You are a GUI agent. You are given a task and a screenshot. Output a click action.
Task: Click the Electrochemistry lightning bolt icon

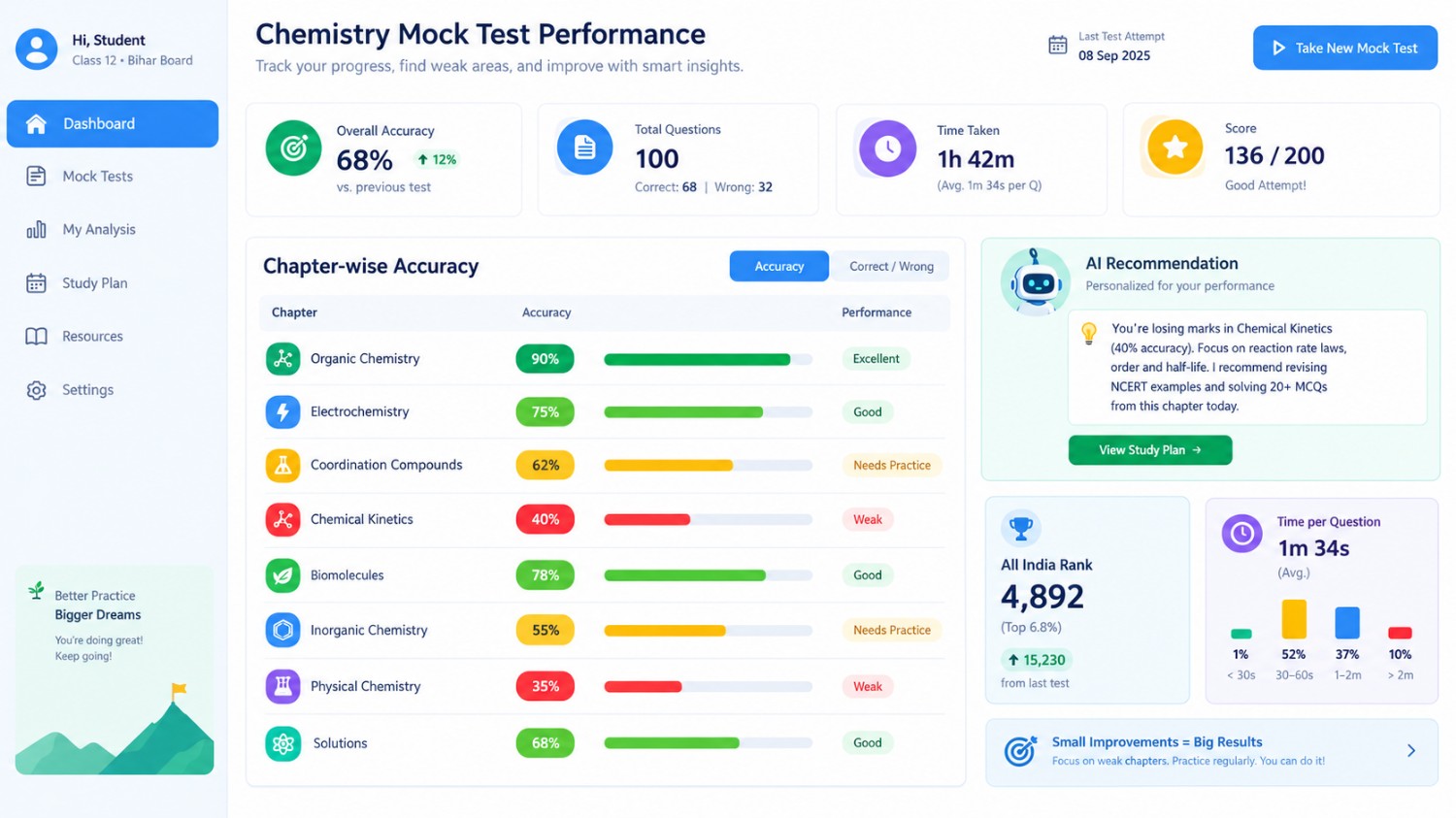click(282, 411)
